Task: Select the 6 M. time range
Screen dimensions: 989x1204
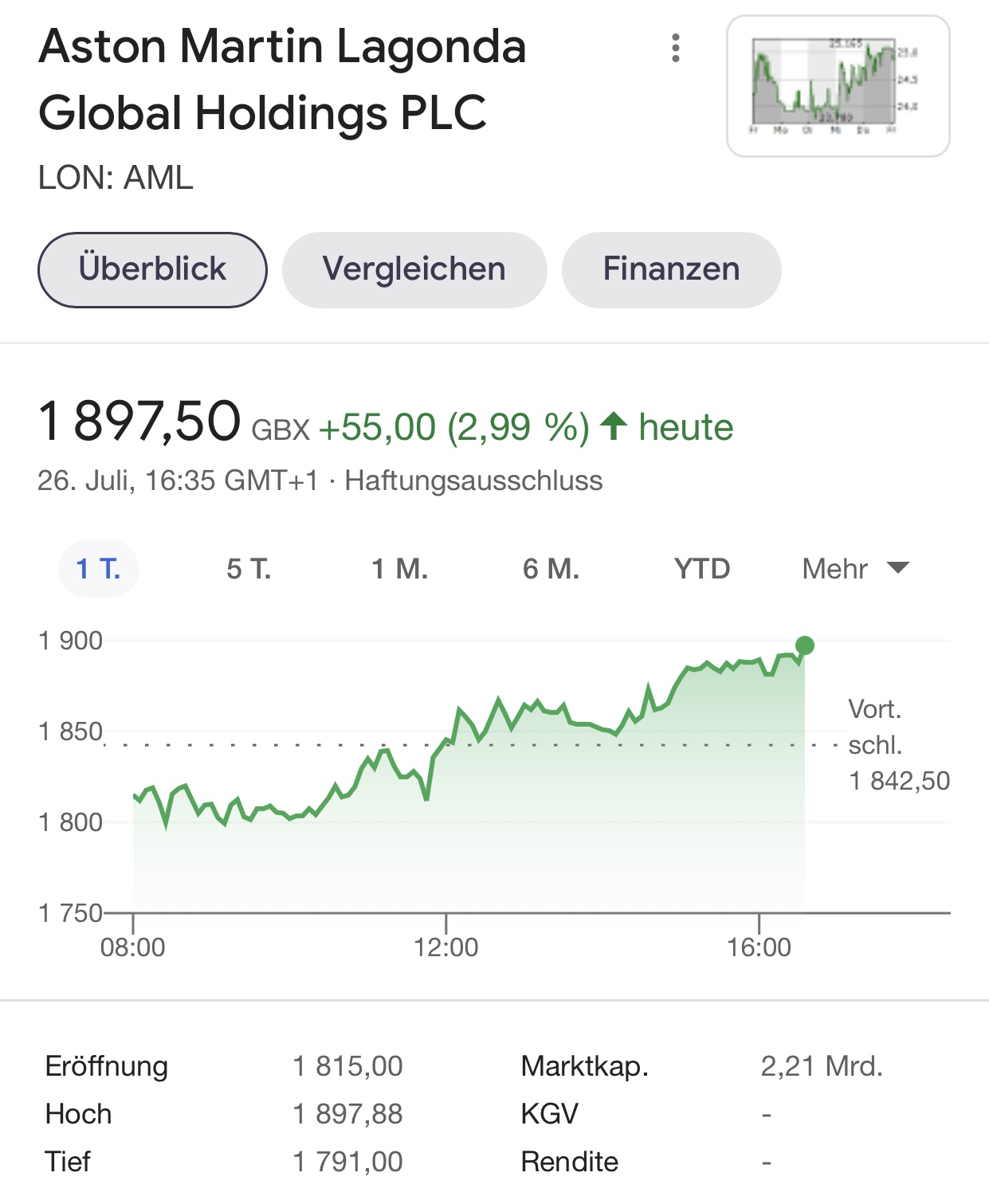Action: pyautogui.click(x=551, y=569)
